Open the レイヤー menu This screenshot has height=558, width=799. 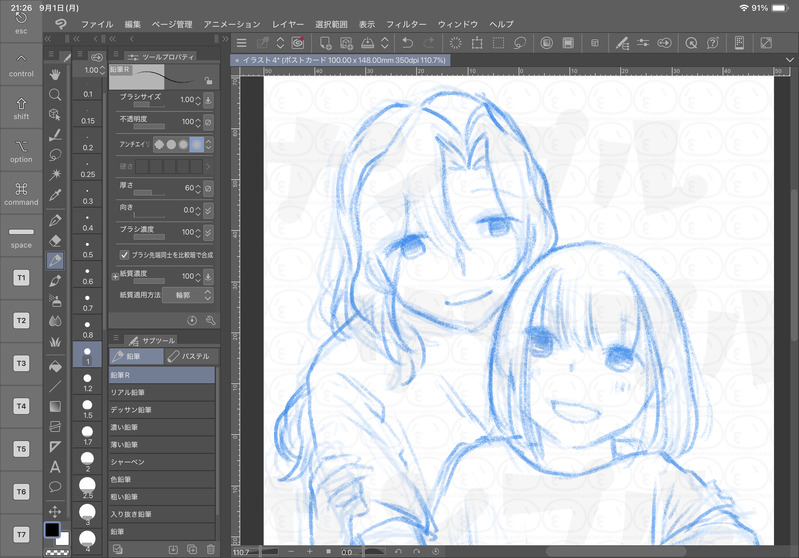tap(288, 24)
